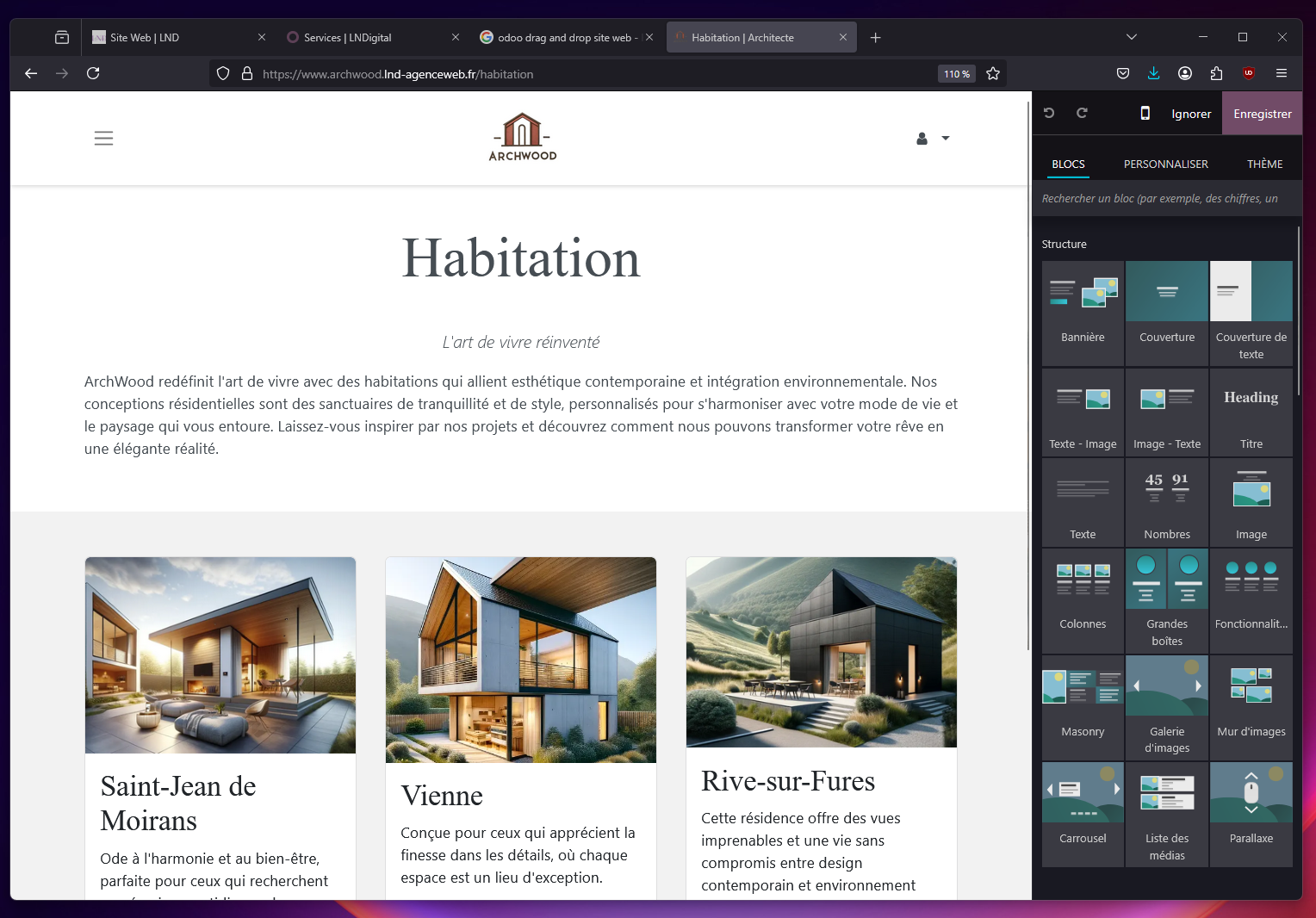The image size is (1316, 918).
Task: Click the block search field
Action: [1163, 198]
